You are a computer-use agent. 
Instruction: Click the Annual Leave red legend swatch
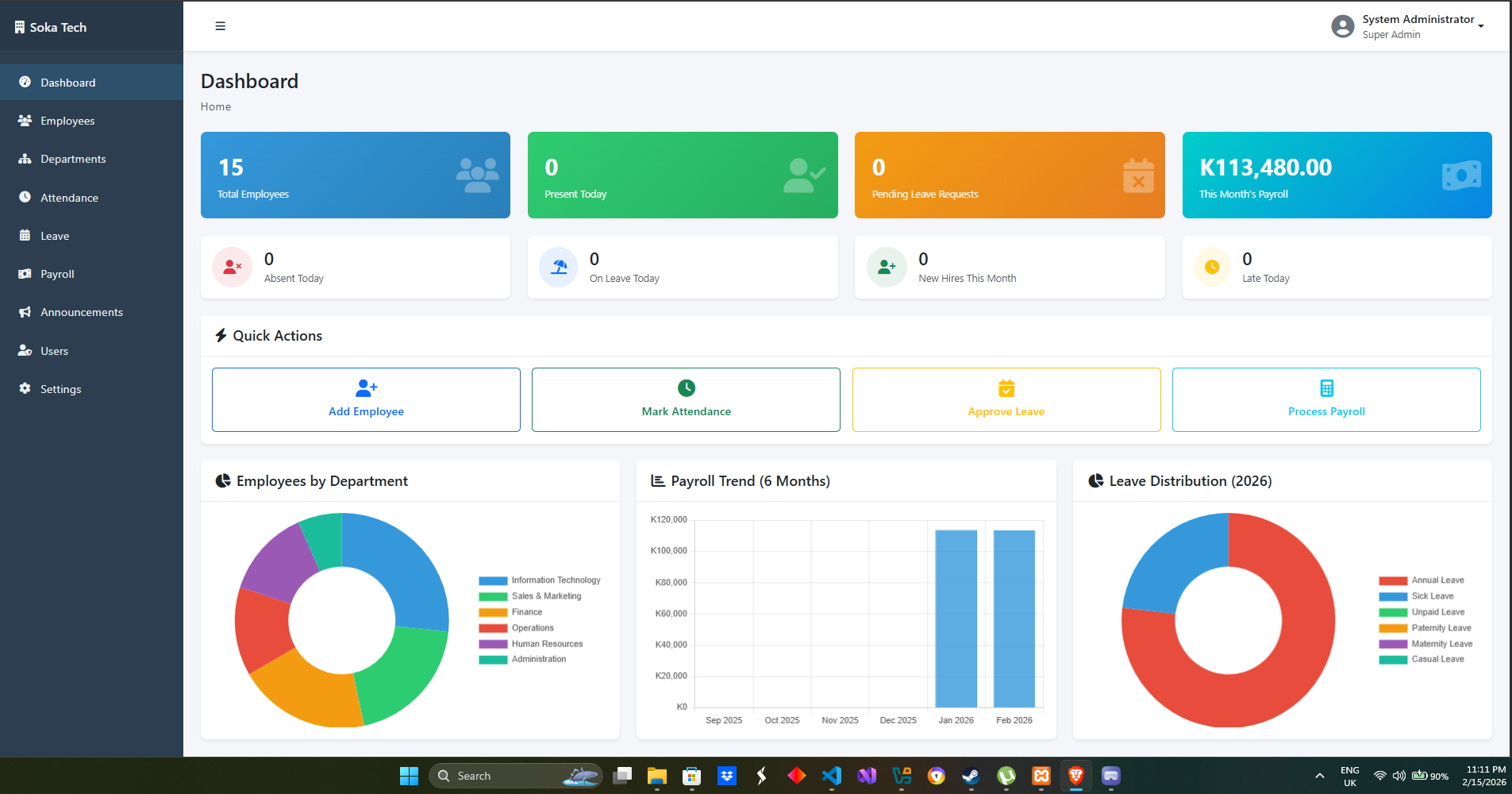pos(1394,580)
